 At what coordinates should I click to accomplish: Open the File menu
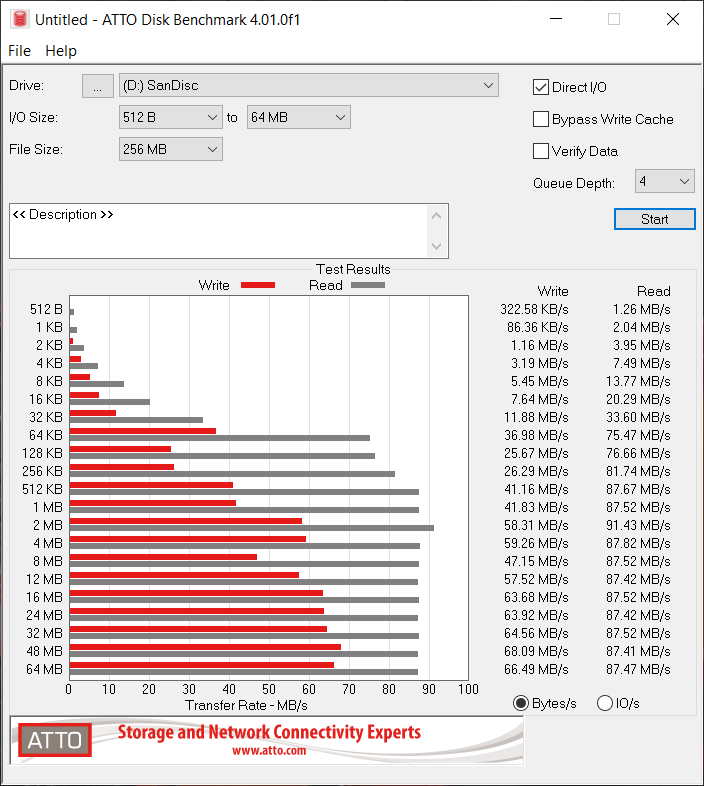coord(20,51)
